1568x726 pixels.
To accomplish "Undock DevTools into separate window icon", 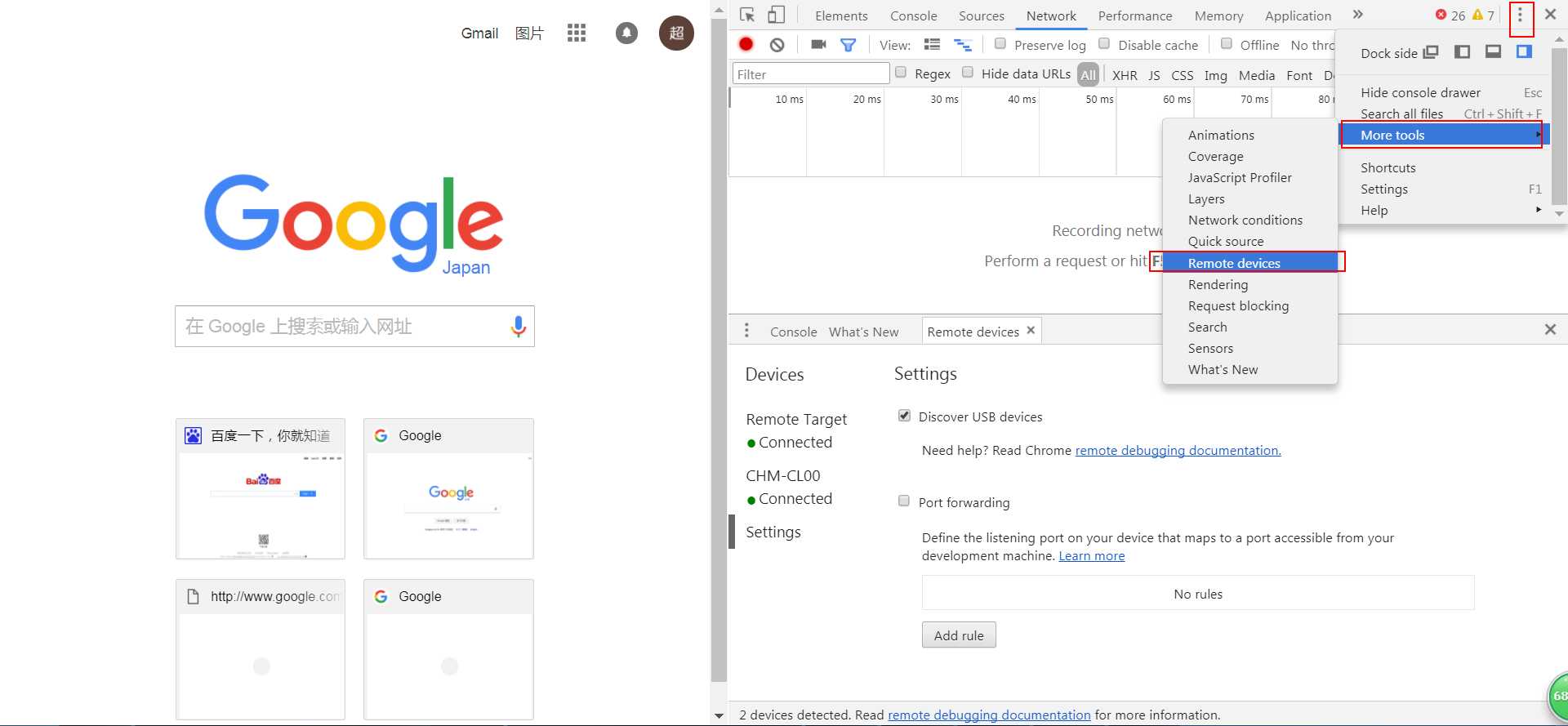I will pyautogui.click(x=1430, y=52).
